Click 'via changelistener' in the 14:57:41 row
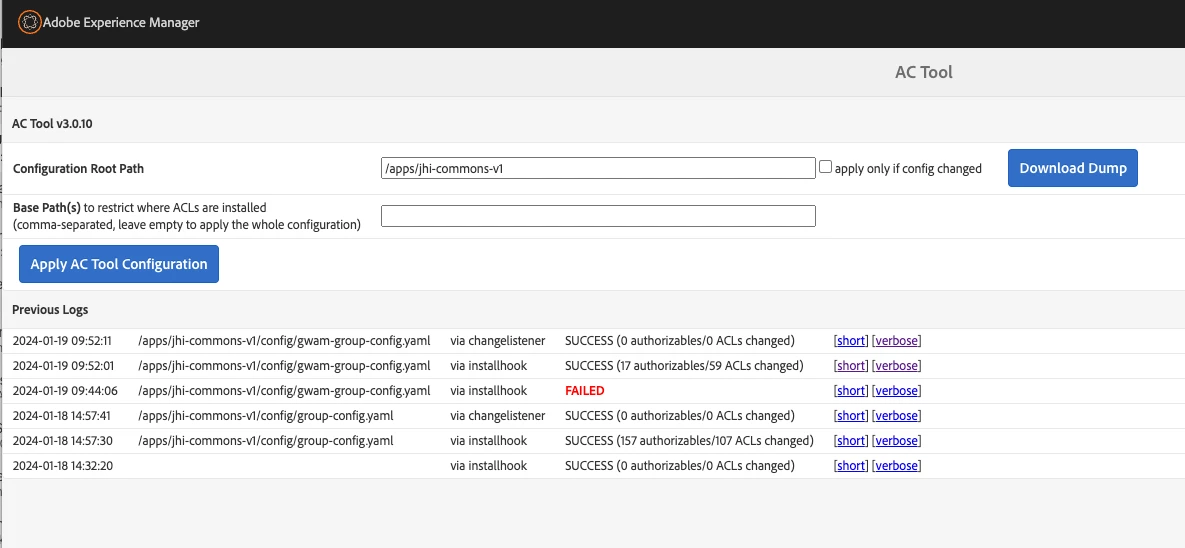The image size is (1185, 548). (497, 416)
